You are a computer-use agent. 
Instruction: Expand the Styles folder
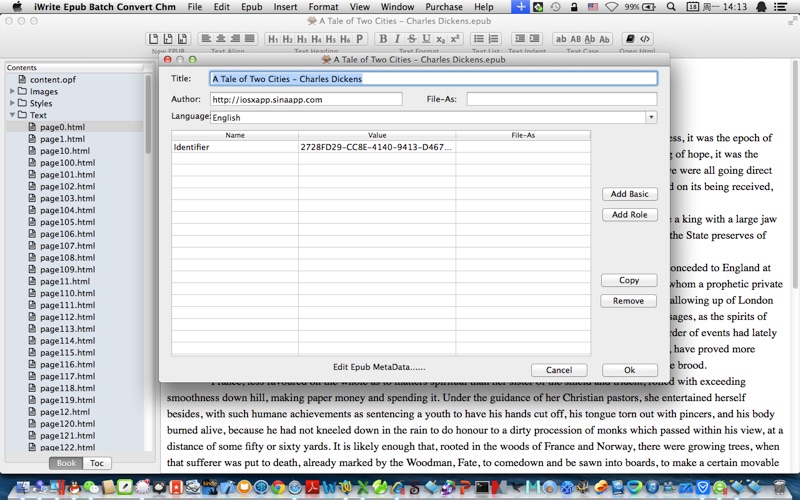[x=12, y=103]
